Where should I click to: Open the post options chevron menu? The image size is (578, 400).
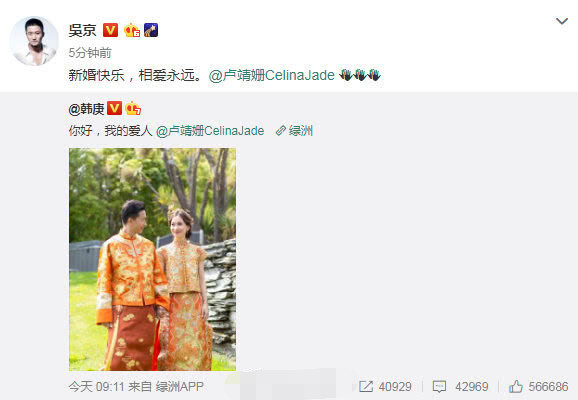pos(562,21)
